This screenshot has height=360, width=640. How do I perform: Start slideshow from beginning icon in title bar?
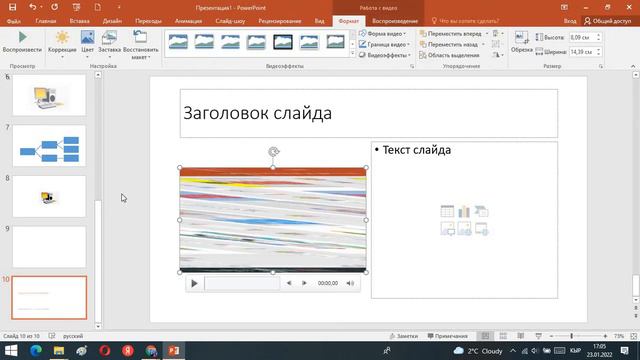76,7
